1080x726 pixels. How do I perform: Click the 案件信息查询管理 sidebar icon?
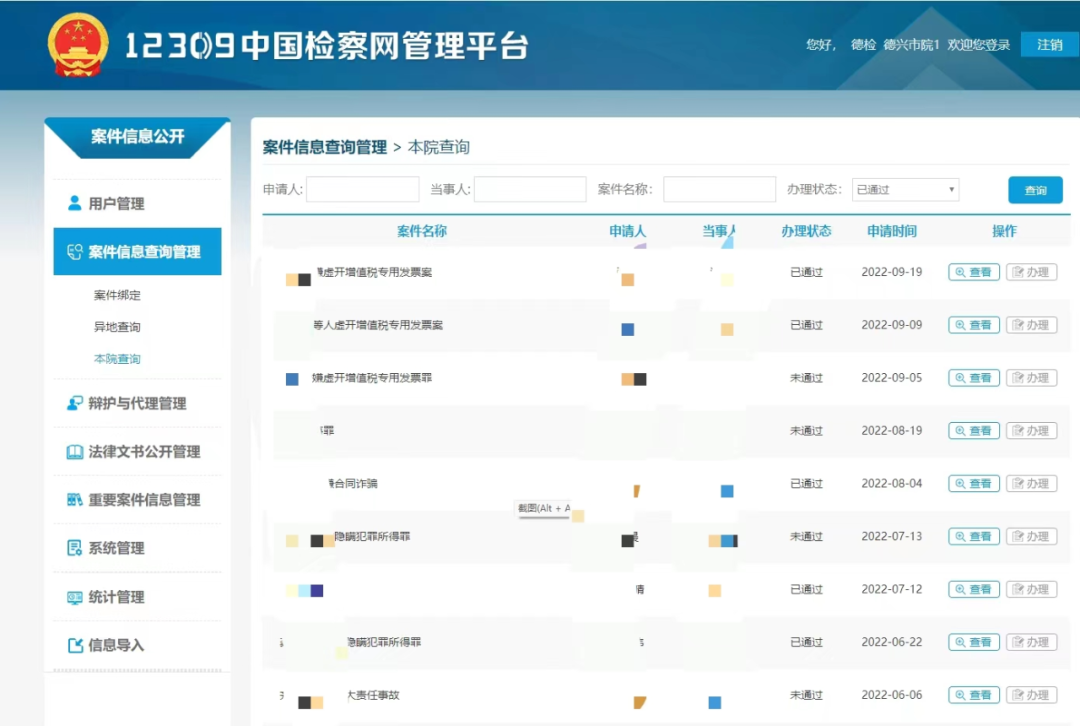[74, 252]
